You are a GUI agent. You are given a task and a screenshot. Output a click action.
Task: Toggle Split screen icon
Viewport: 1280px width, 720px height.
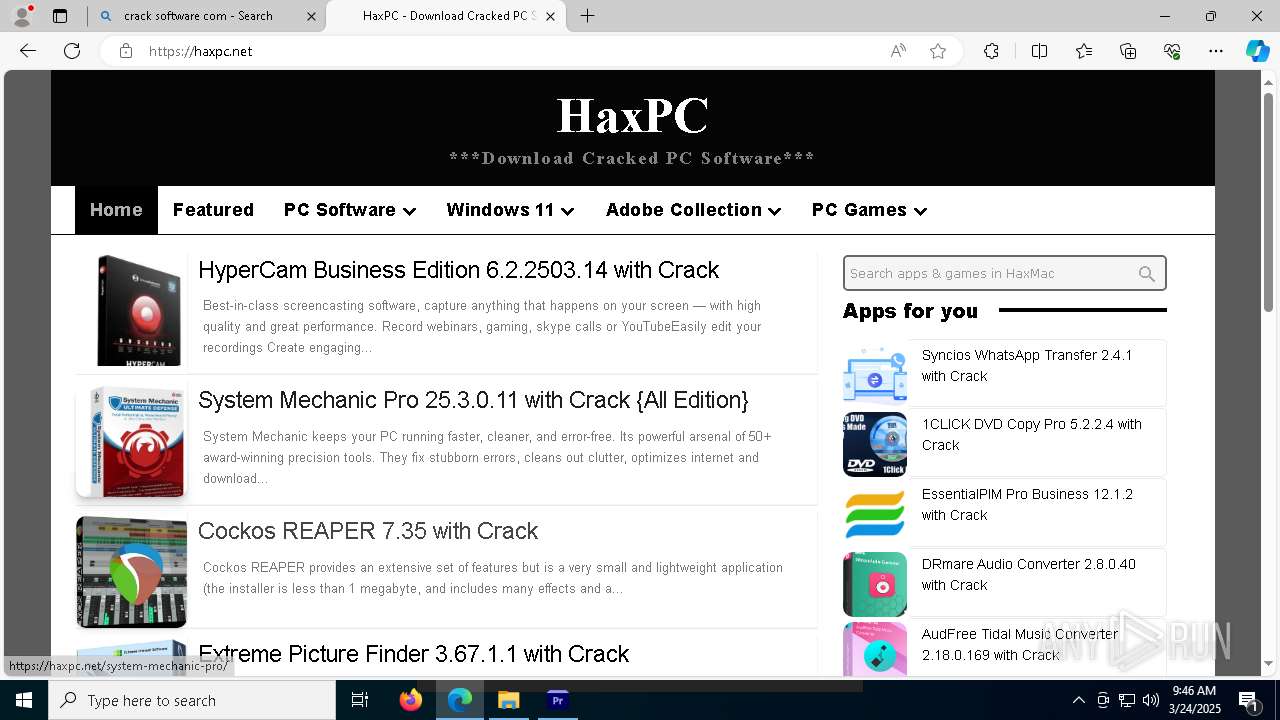point(1039,51)
